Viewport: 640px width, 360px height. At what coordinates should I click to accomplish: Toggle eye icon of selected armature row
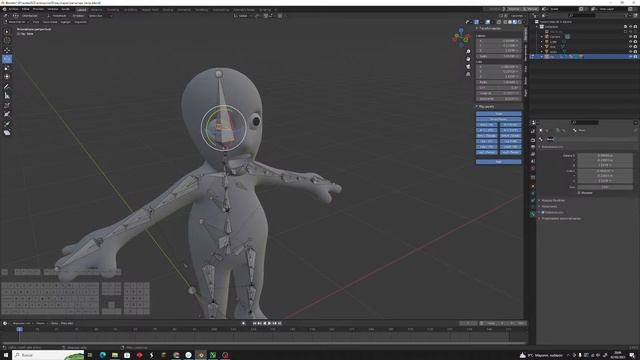click(x=630, y=57)
